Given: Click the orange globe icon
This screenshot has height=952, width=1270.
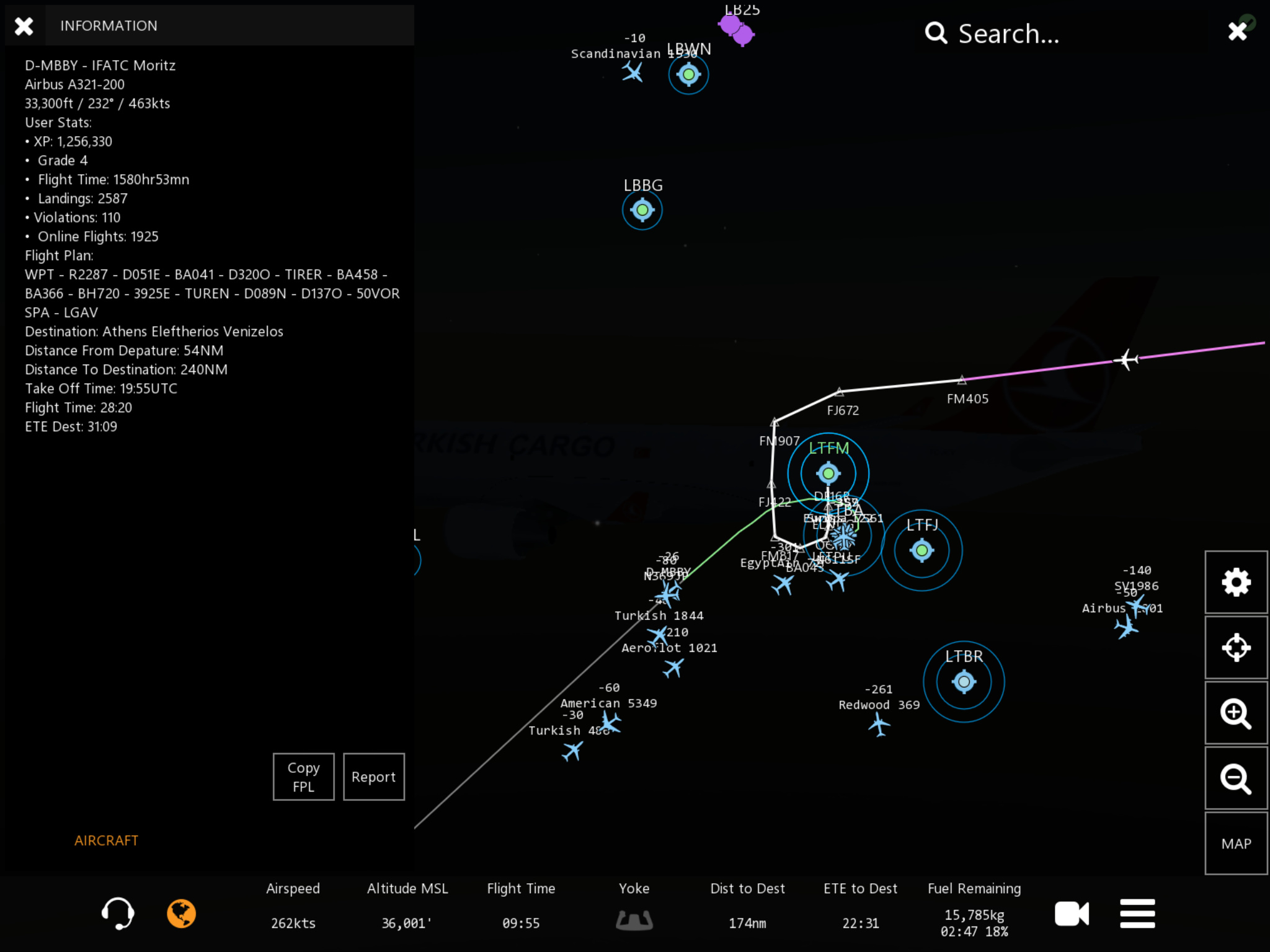Looking at the screenshot, I should point(181,914).
